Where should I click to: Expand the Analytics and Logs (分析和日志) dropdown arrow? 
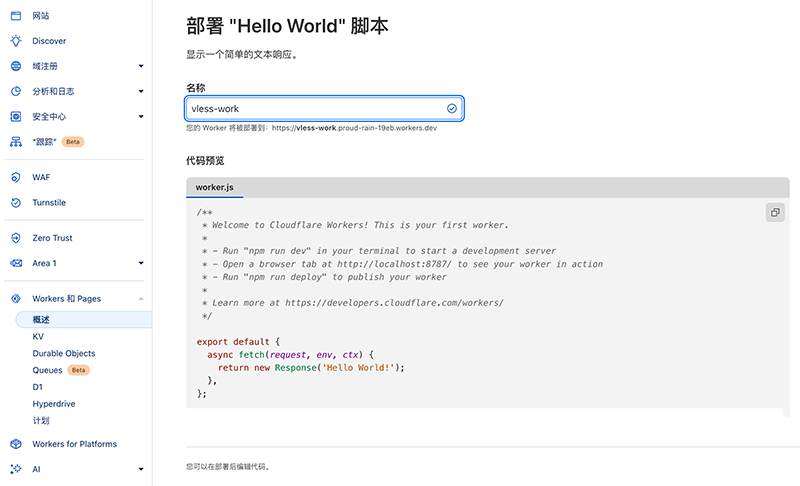pos(141,91)
